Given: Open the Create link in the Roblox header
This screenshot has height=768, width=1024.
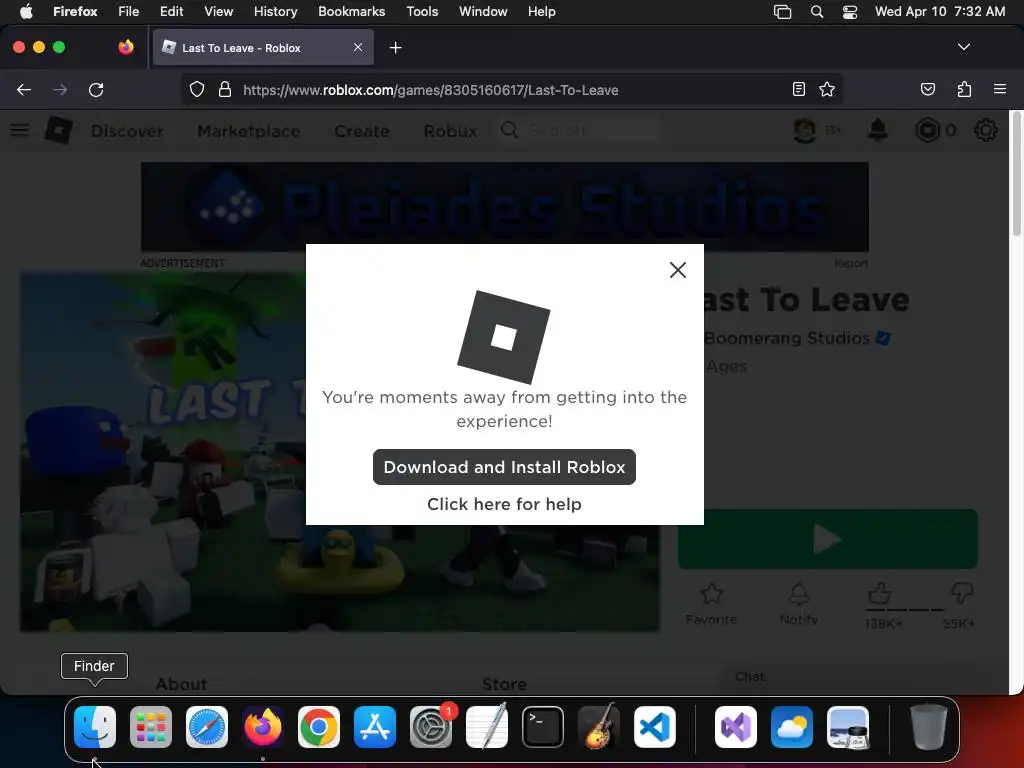Looking at the screenshot, I should (x=362, y=131).
